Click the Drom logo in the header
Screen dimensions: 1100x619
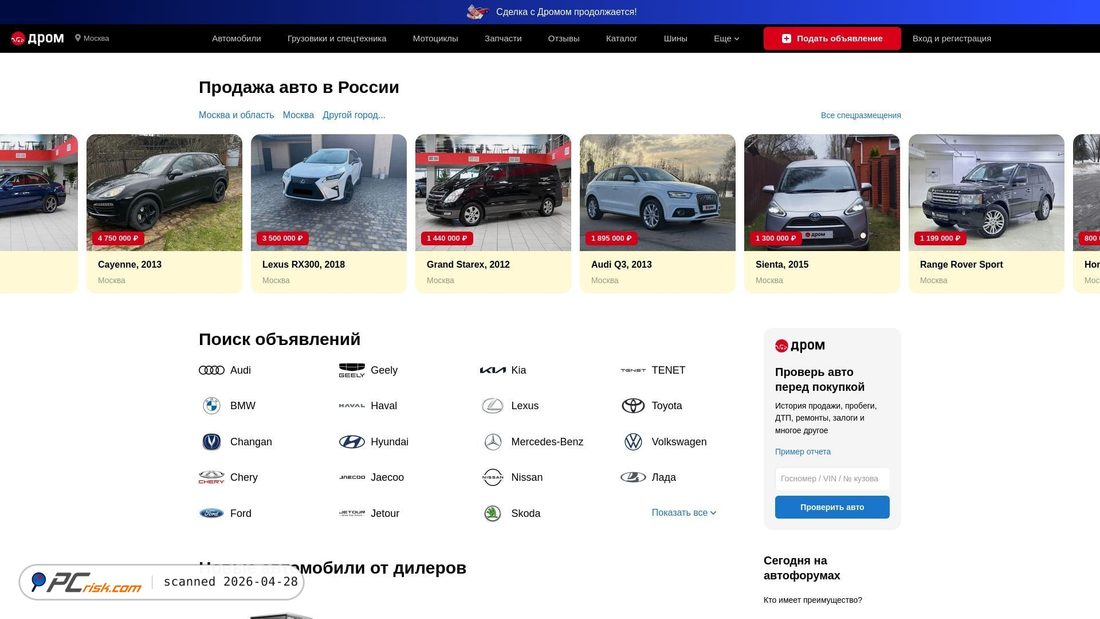pos(38,39)
